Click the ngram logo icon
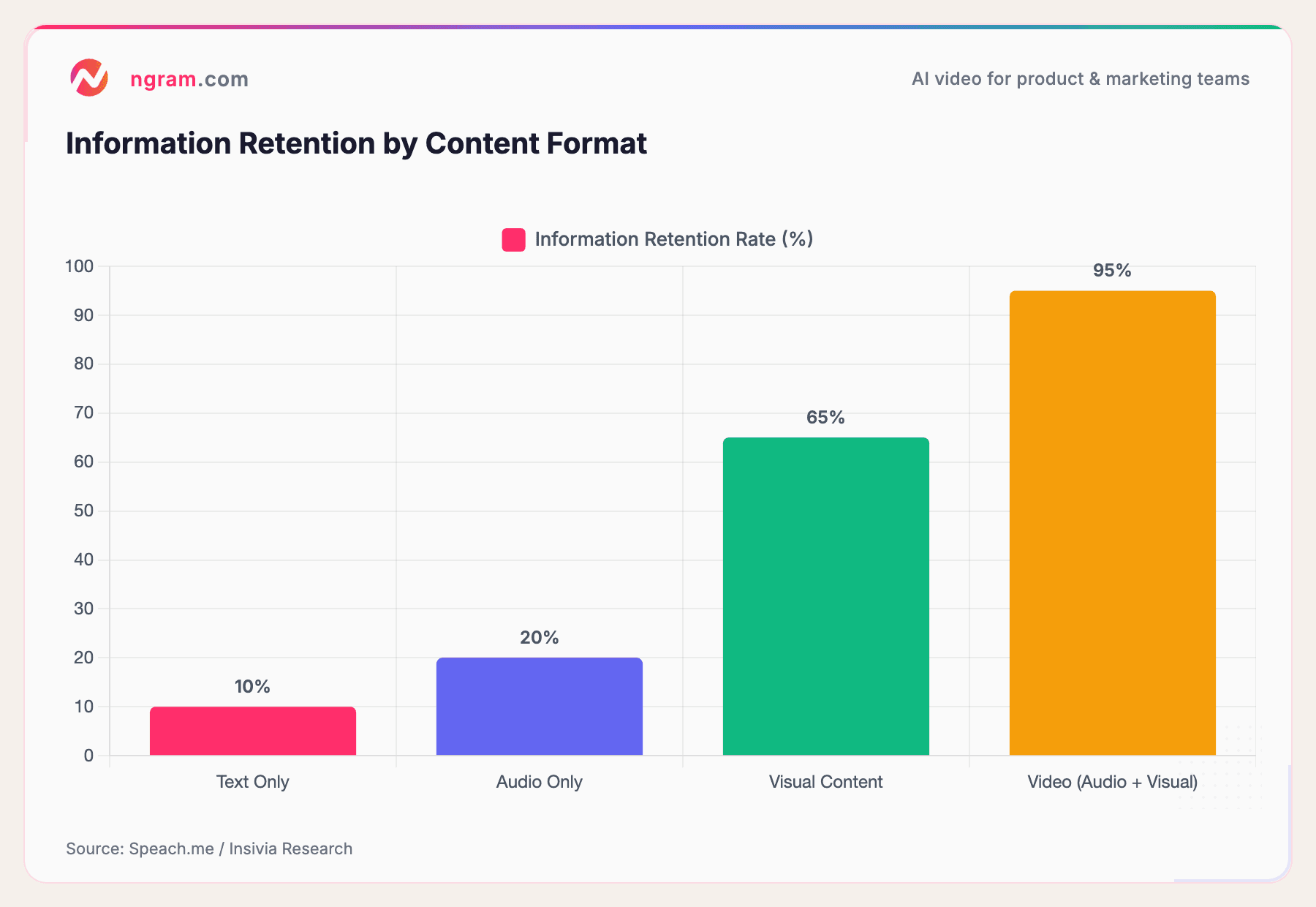Screen dimensions: 1316x907 [x=88, y=78]
